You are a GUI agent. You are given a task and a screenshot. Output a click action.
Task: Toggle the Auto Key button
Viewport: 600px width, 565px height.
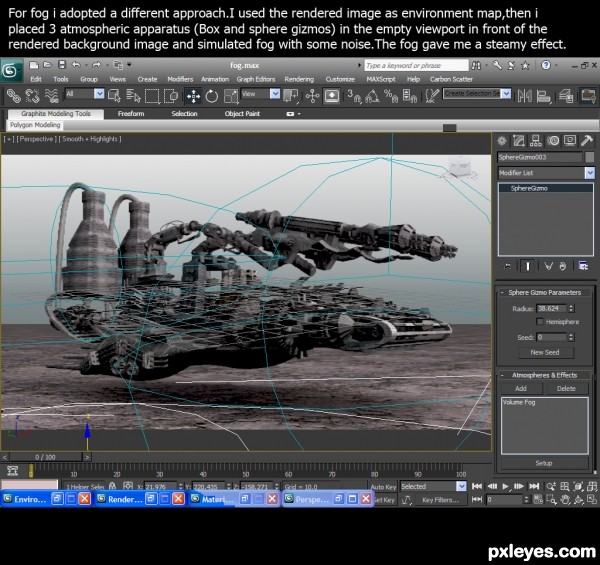[383, 487]
